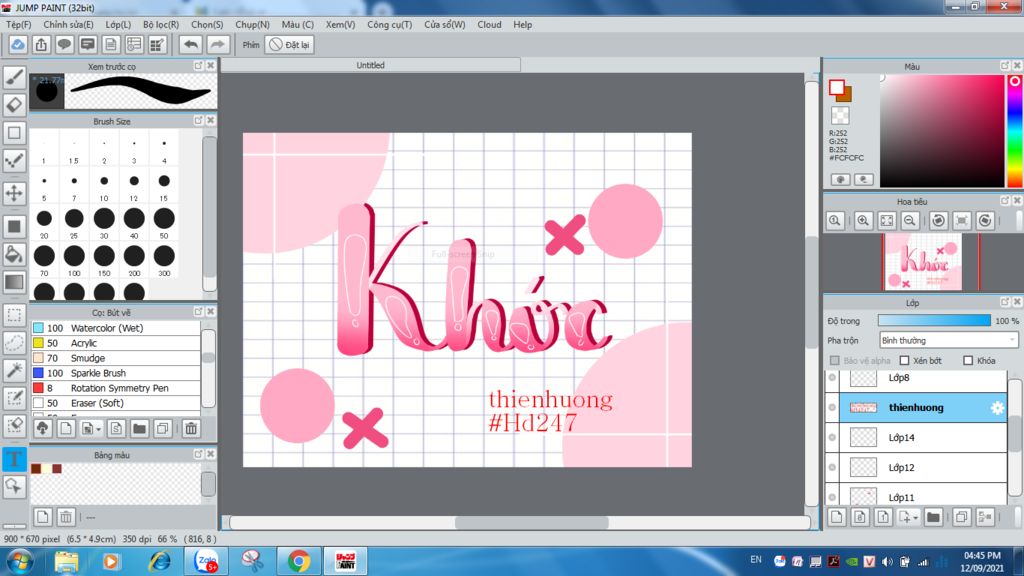Open the Bộ lọc(R) menu

click(161, 24)
